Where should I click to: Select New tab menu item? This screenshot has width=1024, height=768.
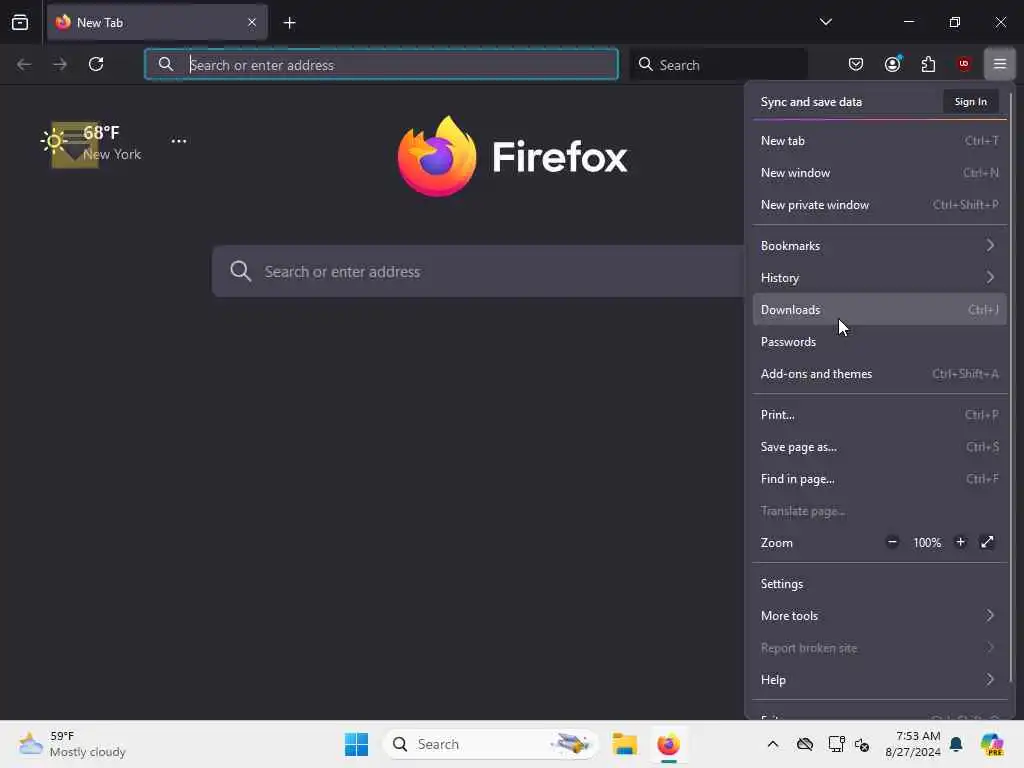(x=880, y=140)
